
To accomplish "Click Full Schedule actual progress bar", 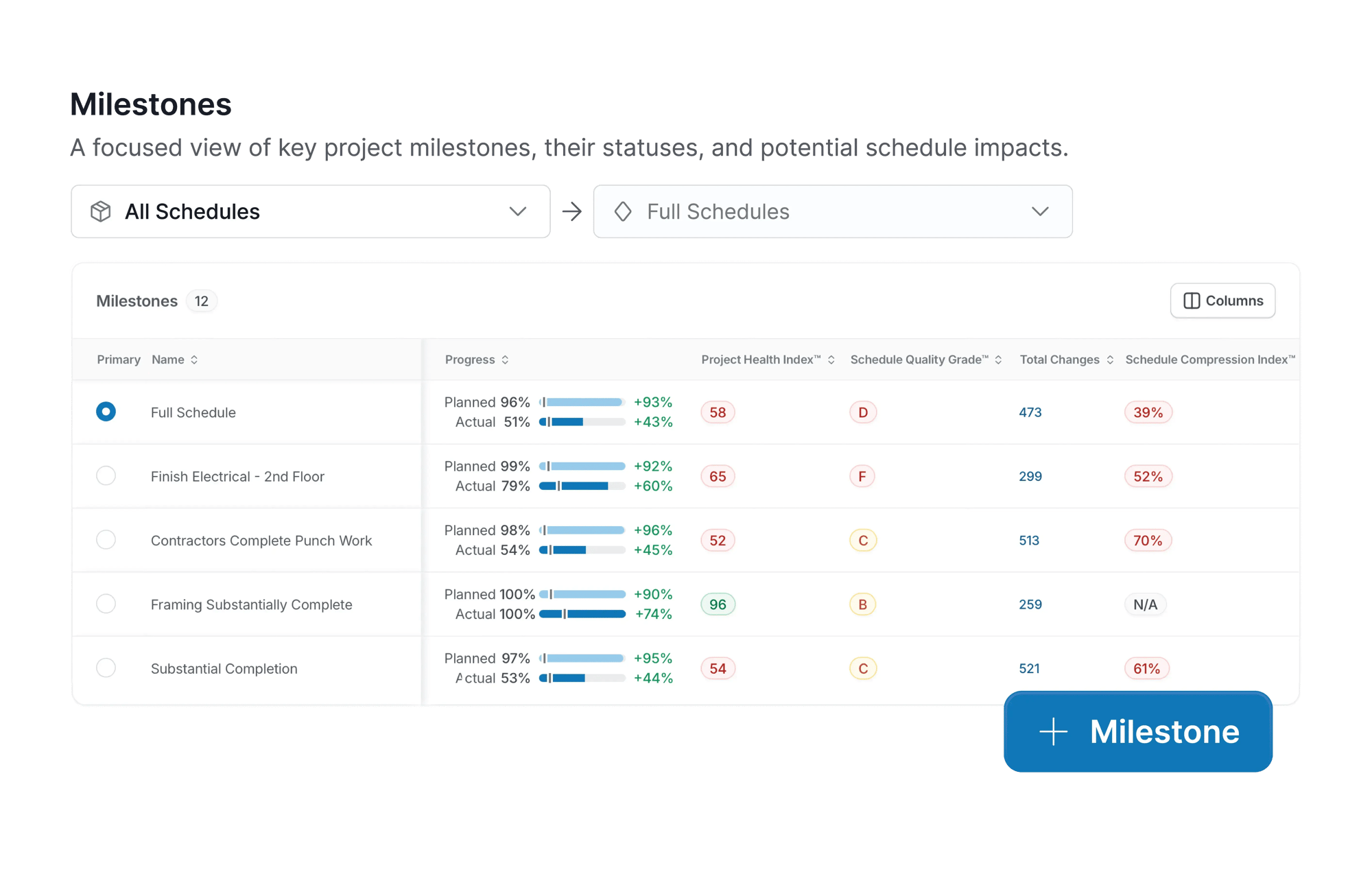I will pyautogui.click(x=582, y=422).
